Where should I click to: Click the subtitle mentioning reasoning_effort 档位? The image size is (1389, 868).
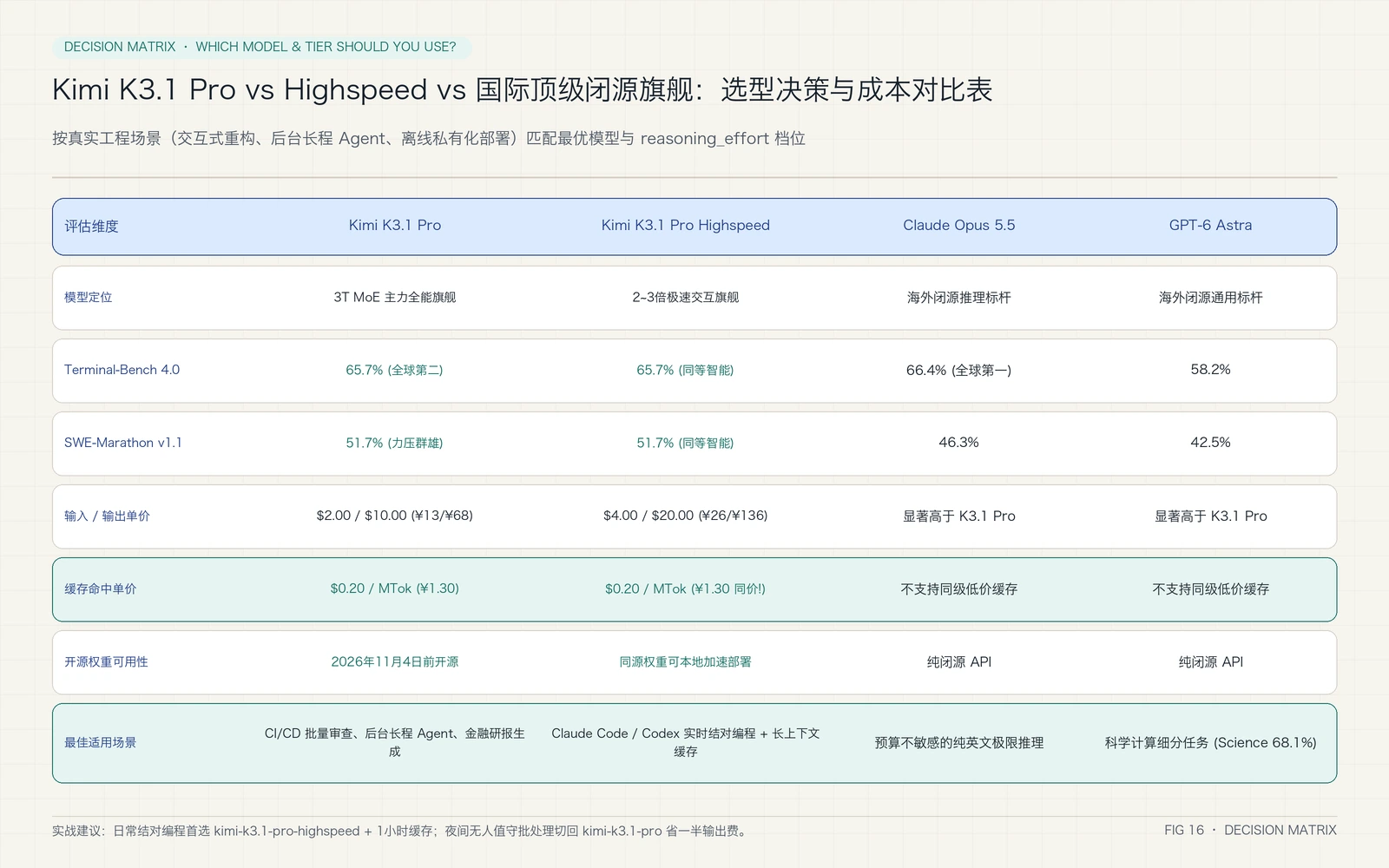(x=429, y=139)
